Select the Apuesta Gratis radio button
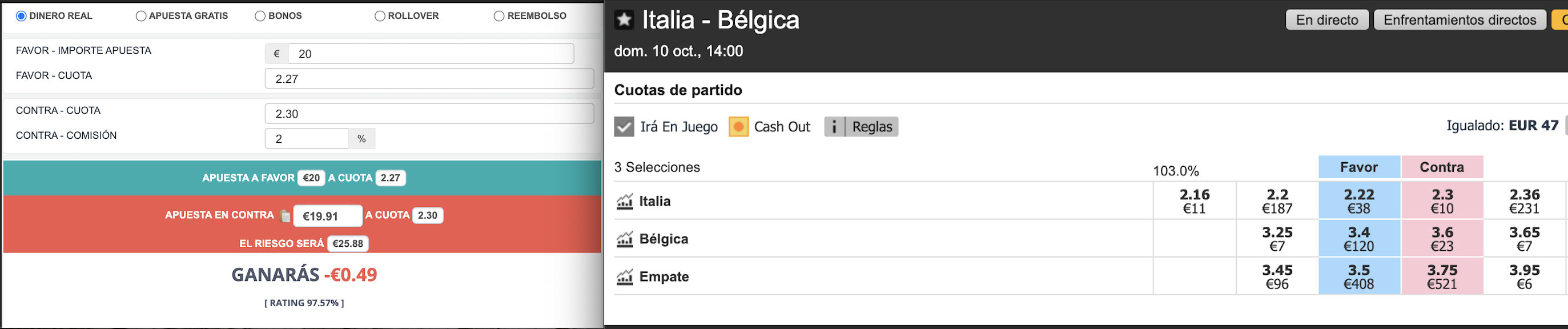 click(x=140, y=16)
